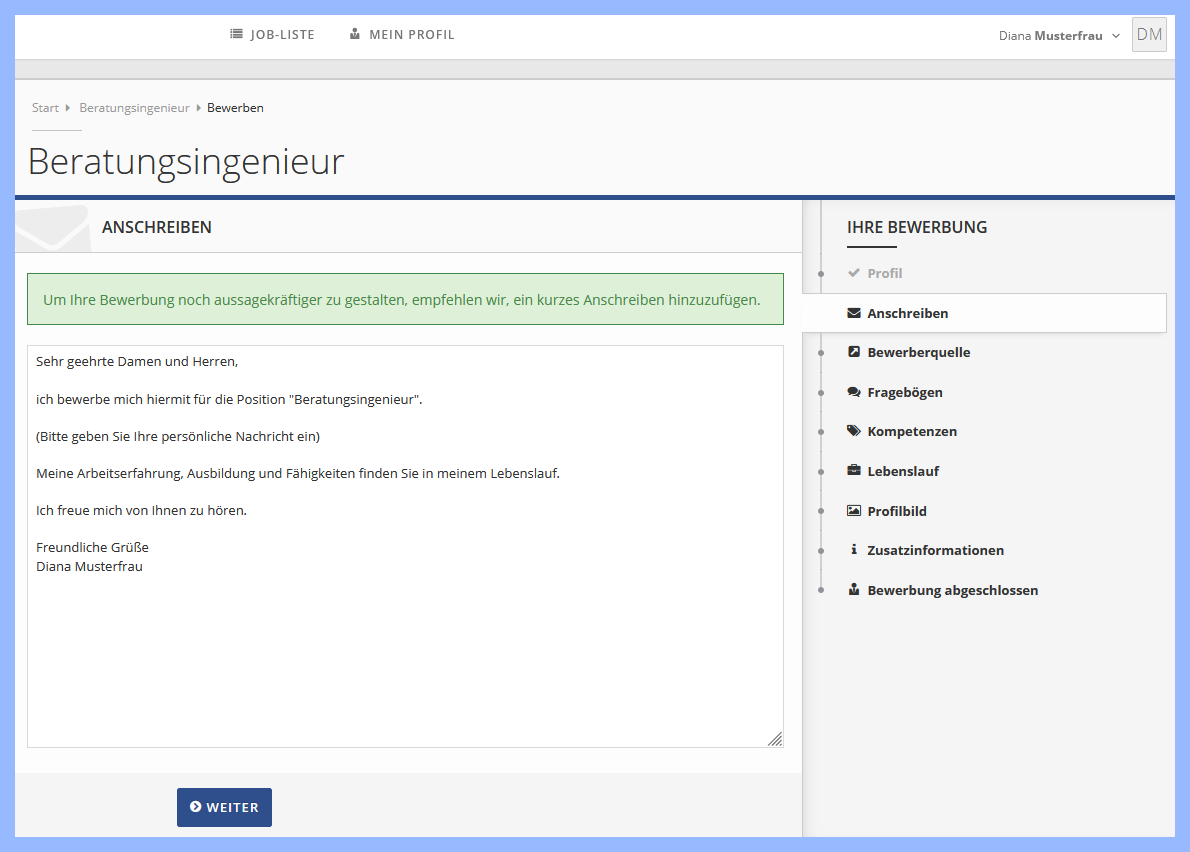The width and height of the screenshot is (1190, 852).
Task: Click the Weiter button
Action: (x=224, y=807)
